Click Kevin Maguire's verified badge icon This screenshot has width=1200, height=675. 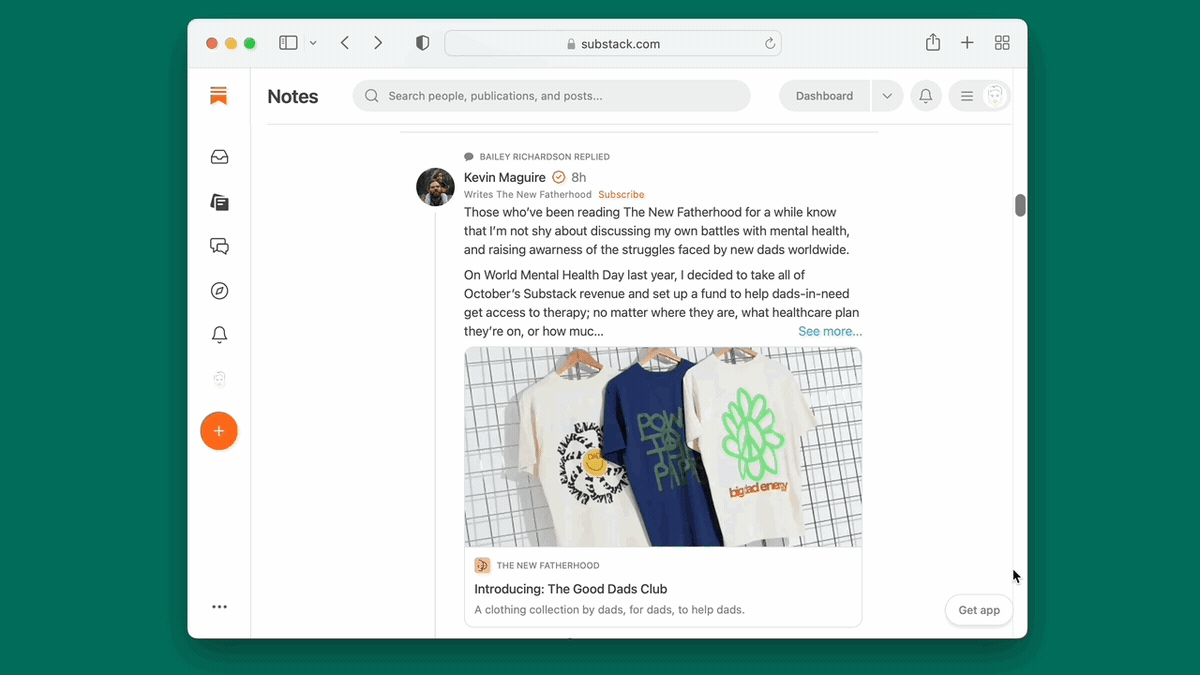(559, 177)
